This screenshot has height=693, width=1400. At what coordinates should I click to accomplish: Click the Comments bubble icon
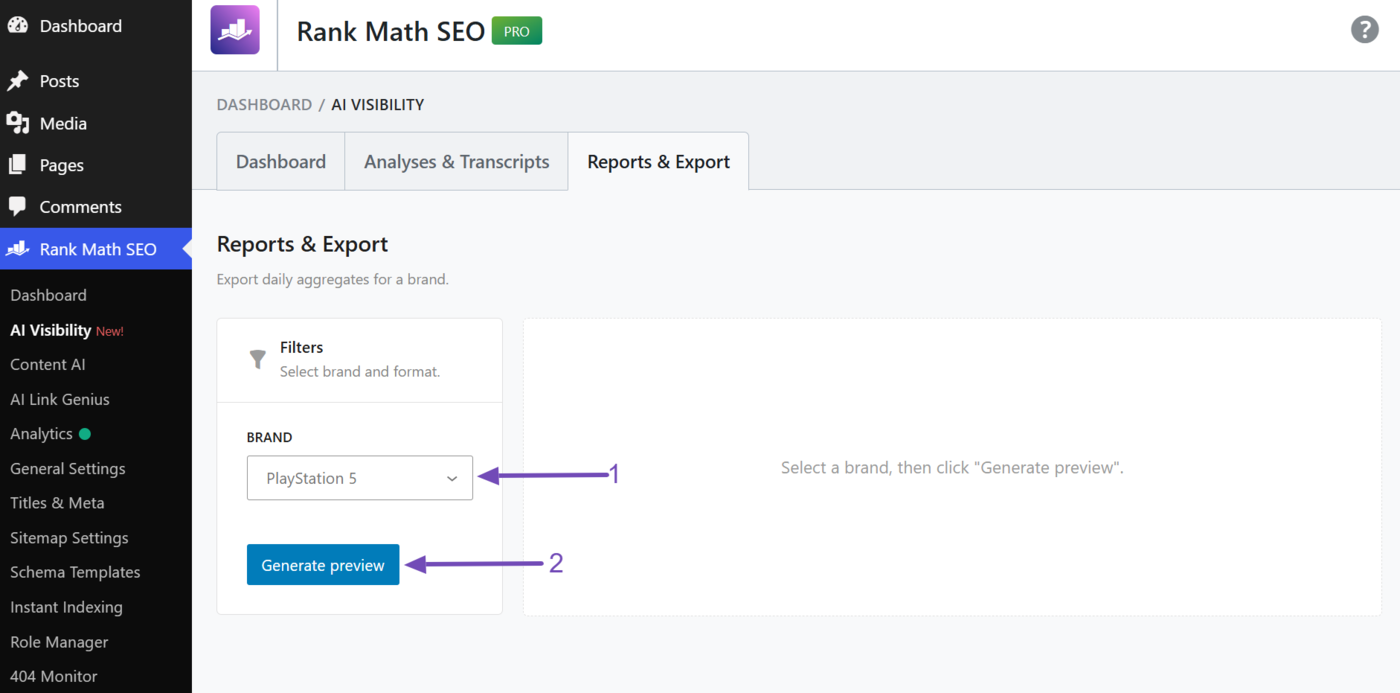tap(17, 207)
